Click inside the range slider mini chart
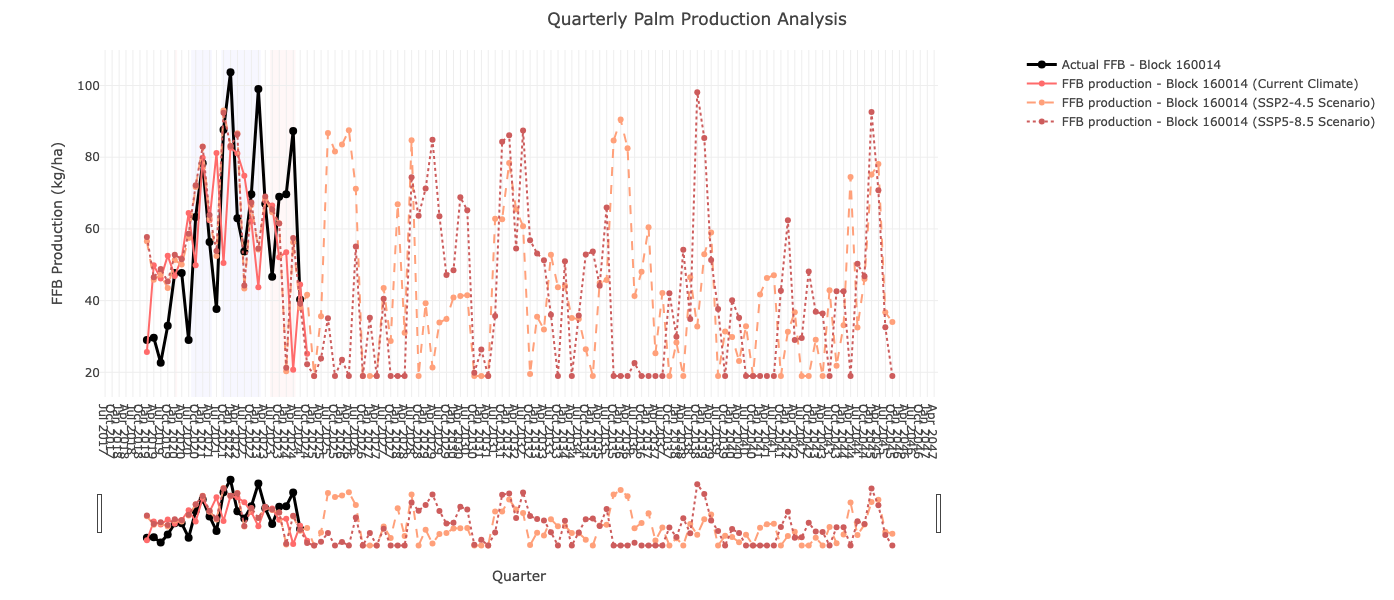 coord(500,515)
